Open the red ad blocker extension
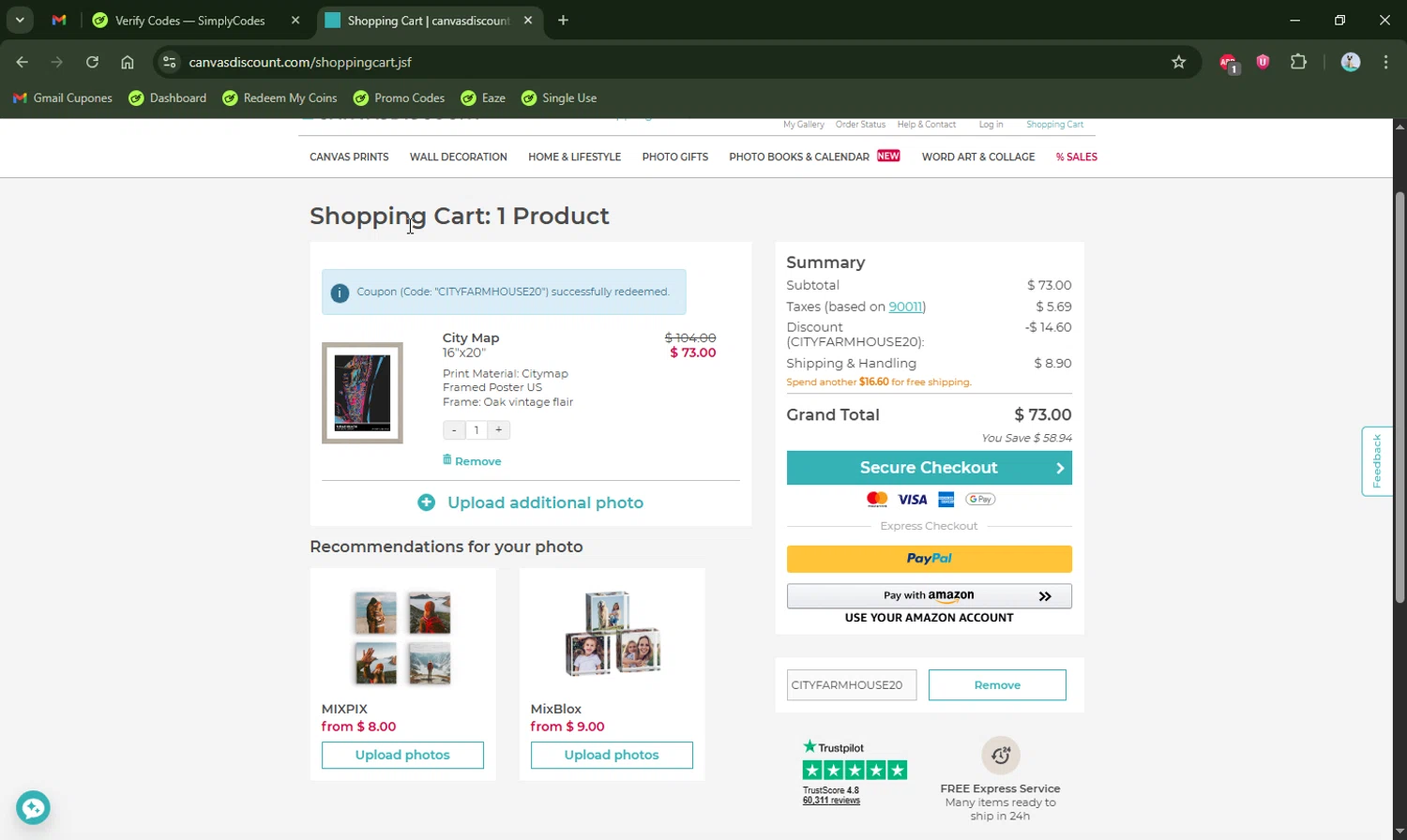Viewport: 1407px width, 840px height. 1228,63
